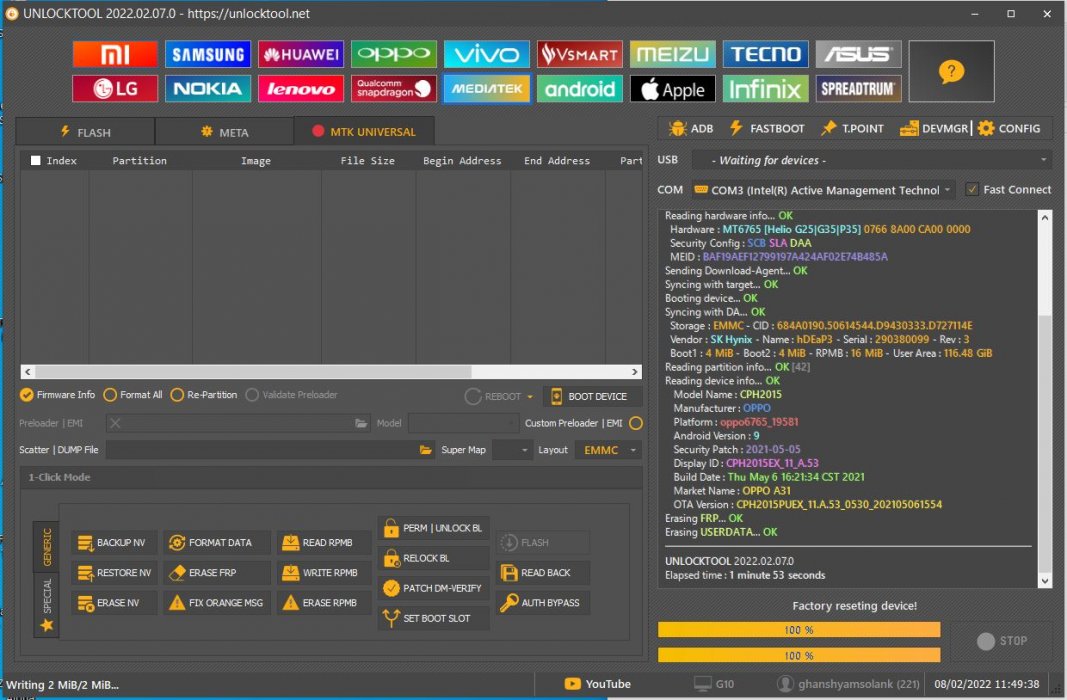Choose the Nokia brand tile
This screenshot has height=700, width=1067.
(x=208, y=88)
